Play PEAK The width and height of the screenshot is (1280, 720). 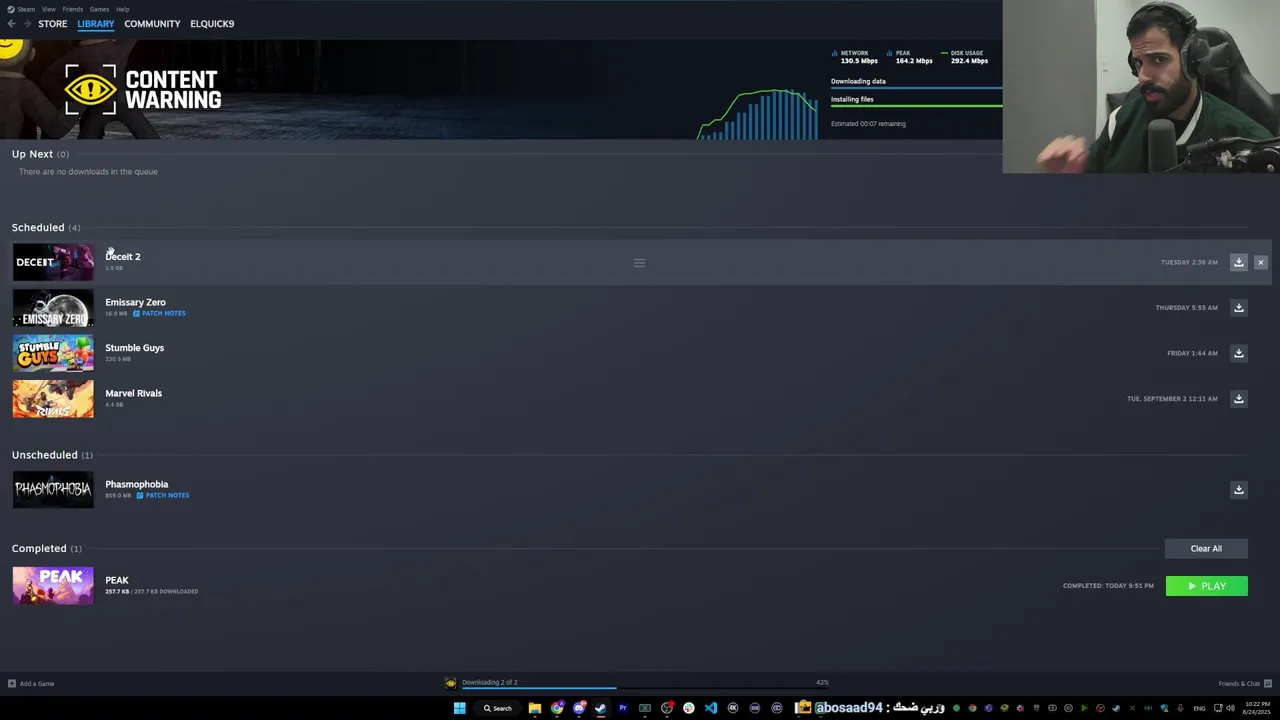[1206, 586]
